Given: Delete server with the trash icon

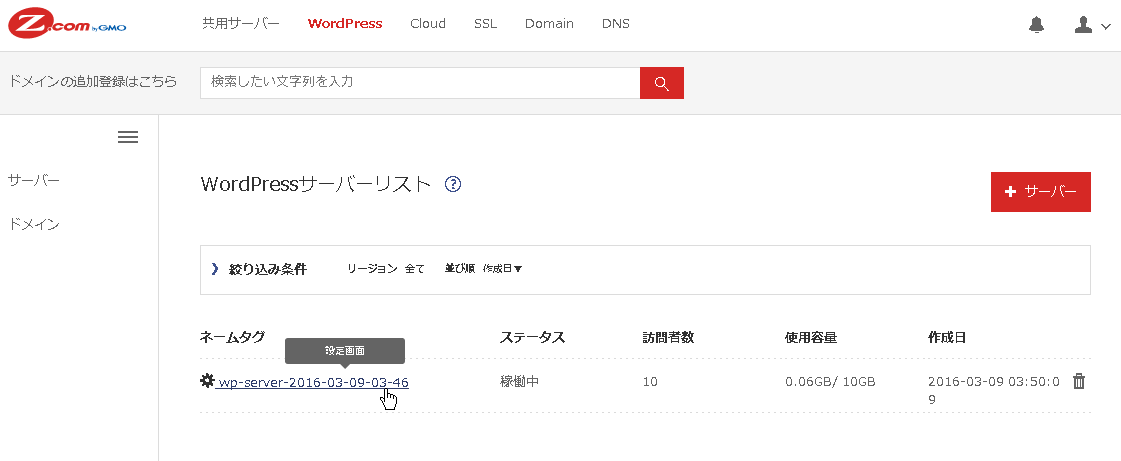Looking at the screenshot, I should click(1079, 382).
